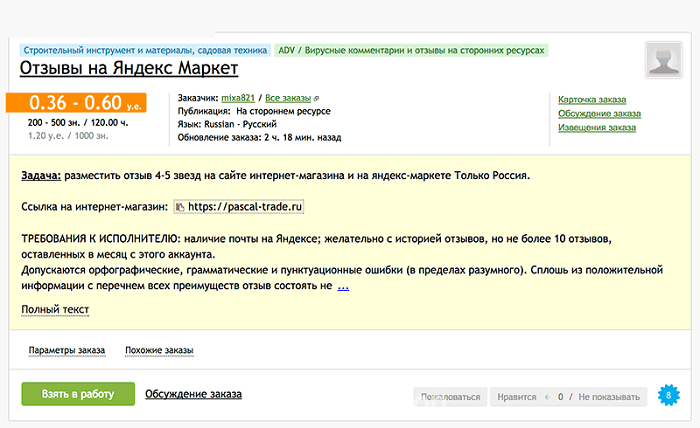Click the blue badge with number 8
Viewport: 700px width, 428px height.
(x=668, y=395)
